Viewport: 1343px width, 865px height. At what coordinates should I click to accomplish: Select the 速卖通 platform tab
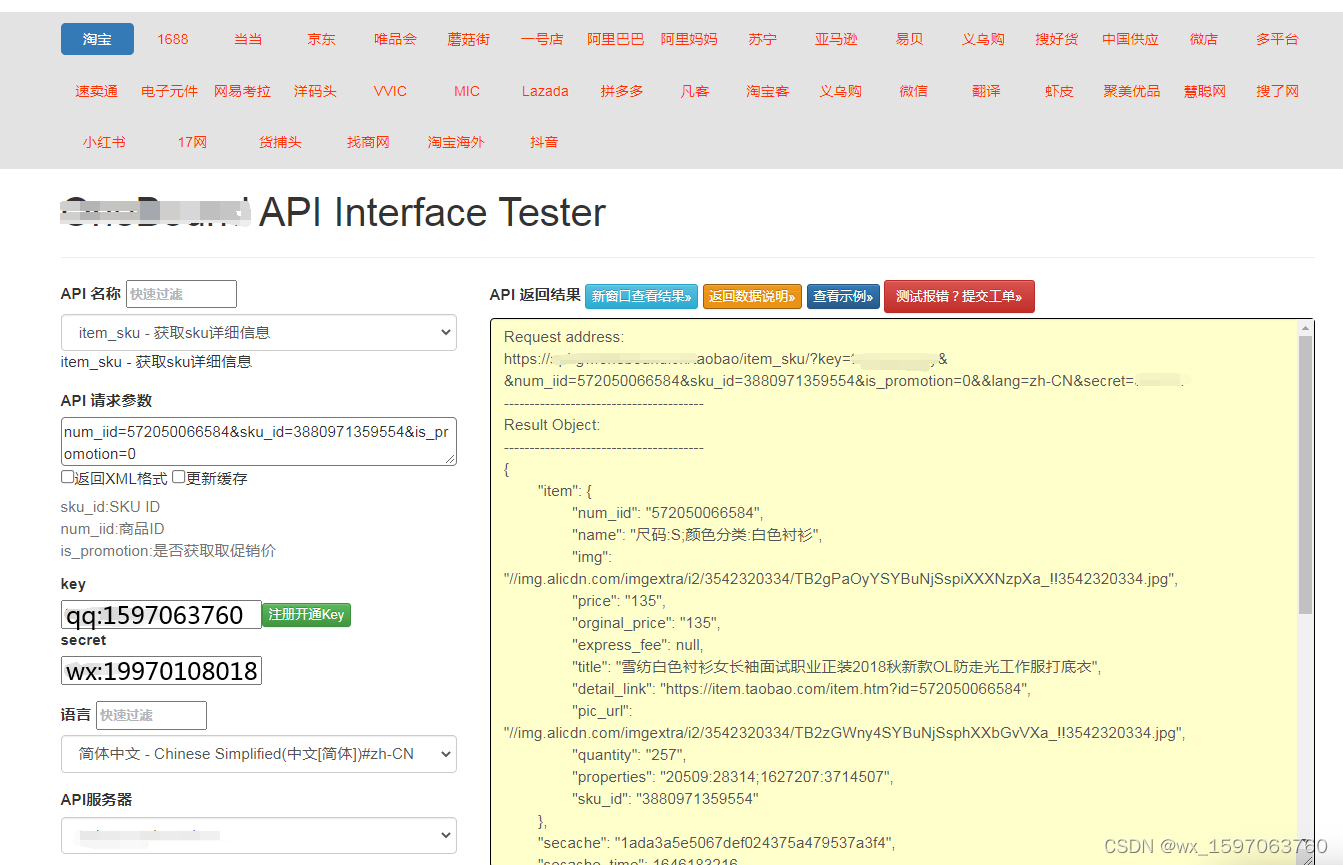(97, 91)
